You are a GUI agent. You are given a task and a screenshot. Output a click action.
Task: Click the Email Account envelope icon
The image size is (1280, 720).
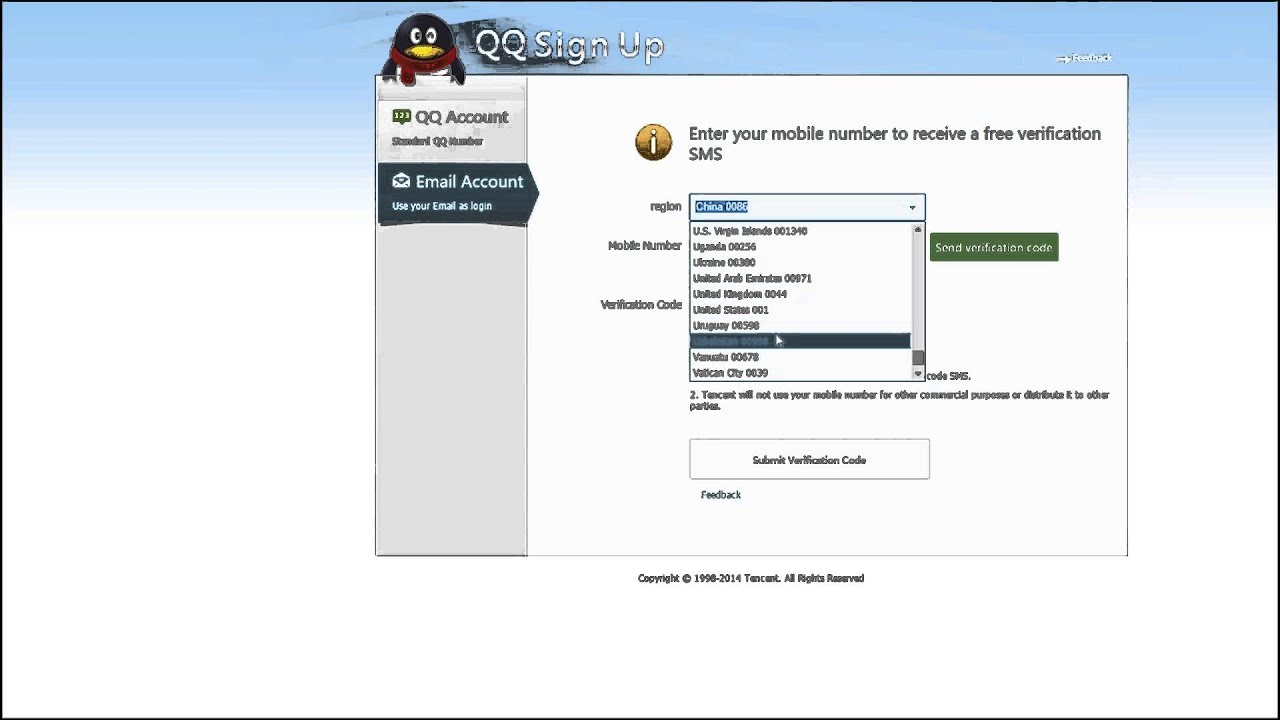[x=401, y=181]
